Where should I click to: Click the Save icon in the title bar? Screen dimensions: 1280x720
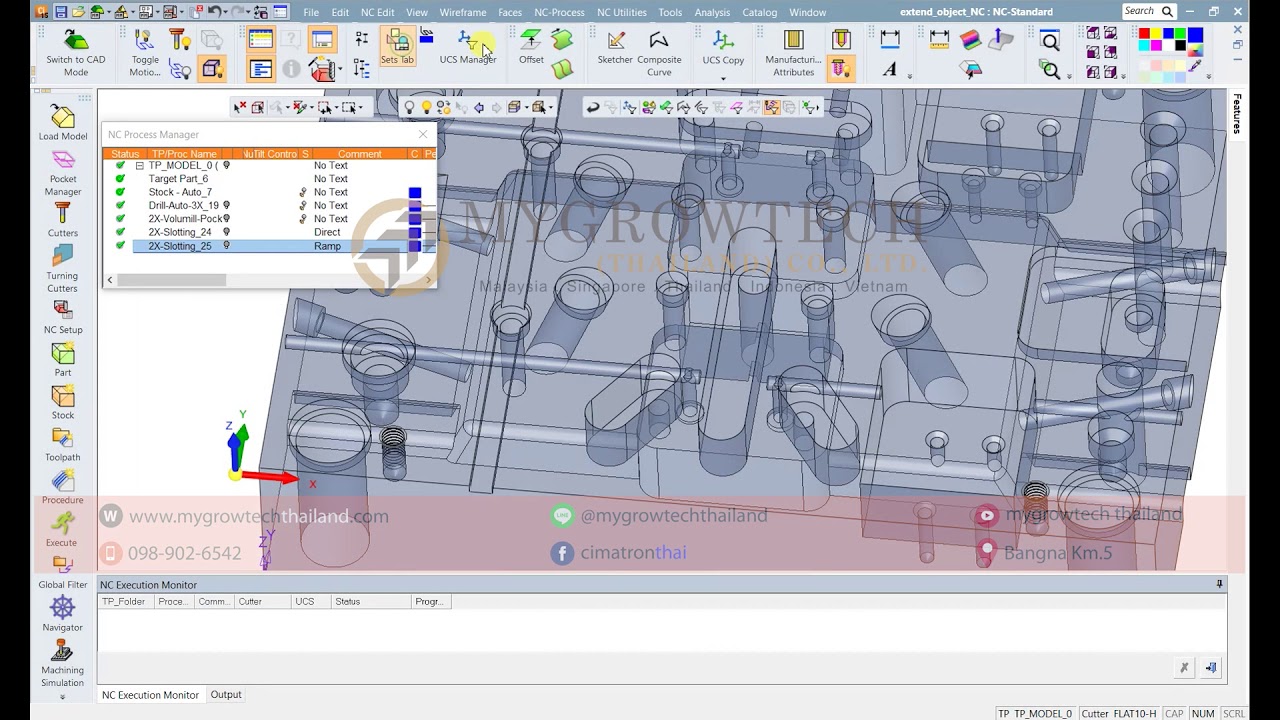61,12
